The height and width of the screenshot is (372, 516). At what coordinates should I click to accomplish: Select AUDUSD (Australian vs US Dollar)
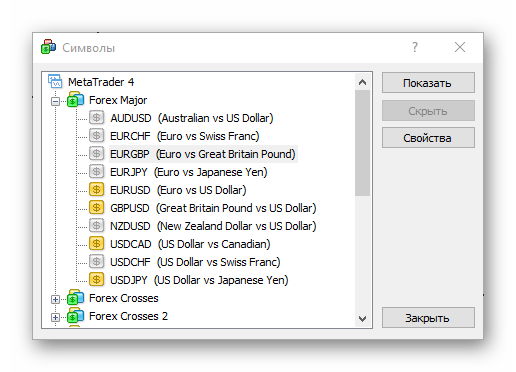click(192, 118)
